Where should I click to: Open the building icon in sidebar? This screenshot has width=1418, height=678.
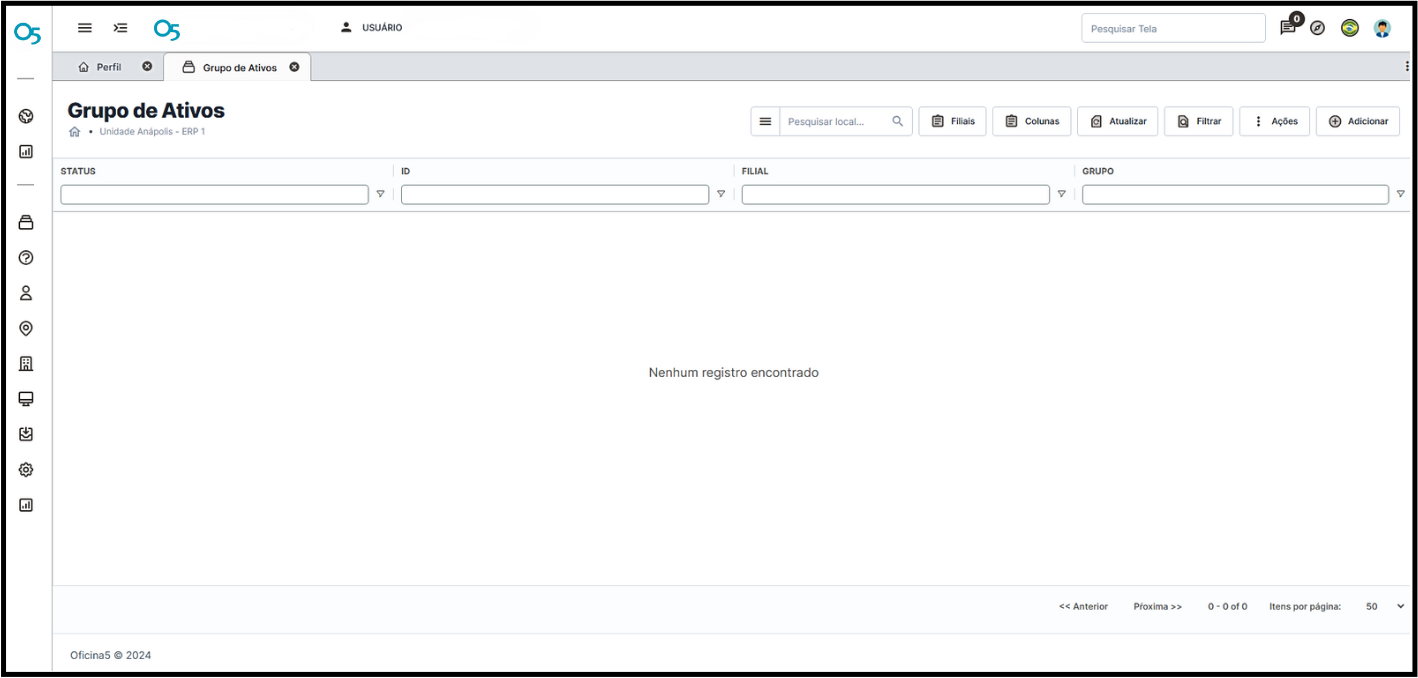(x=26, y=364)
